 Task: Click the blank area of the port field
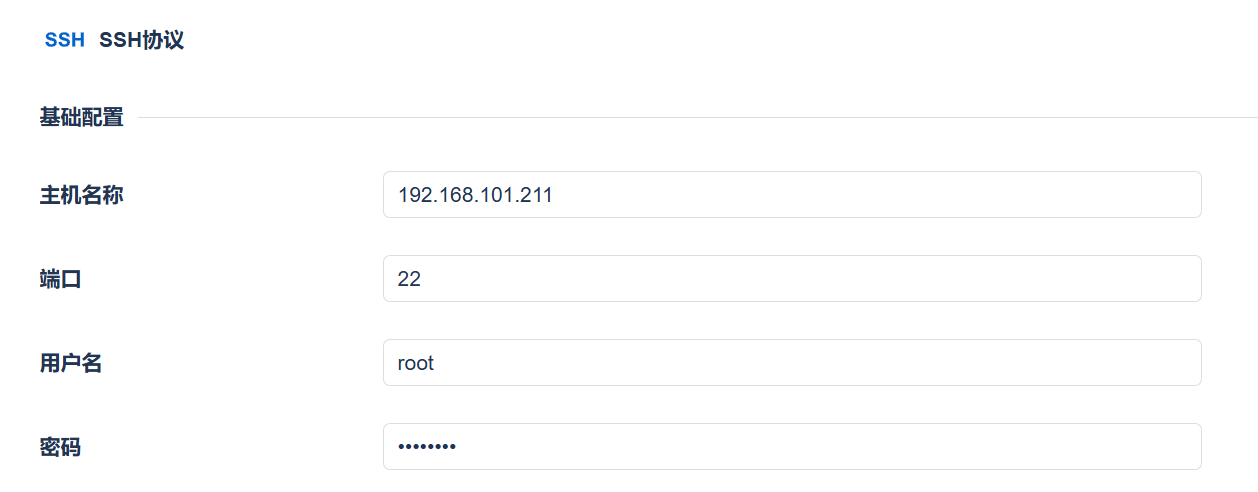pos(810,278)
